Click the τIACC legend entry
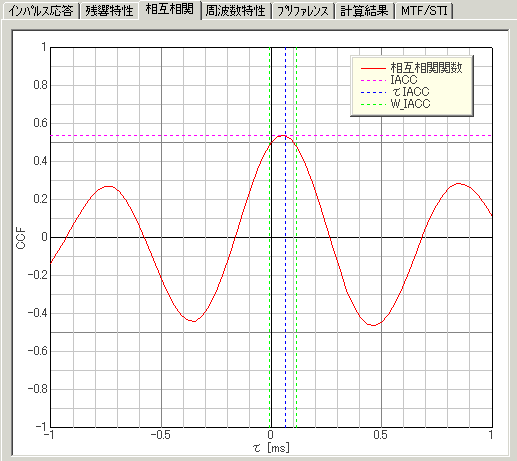 (411, 92)
